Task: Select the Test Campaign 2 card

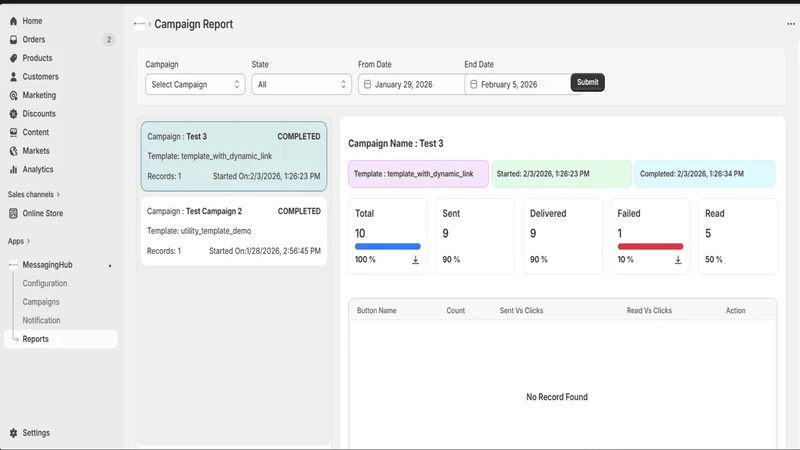Action: (234, 231)
